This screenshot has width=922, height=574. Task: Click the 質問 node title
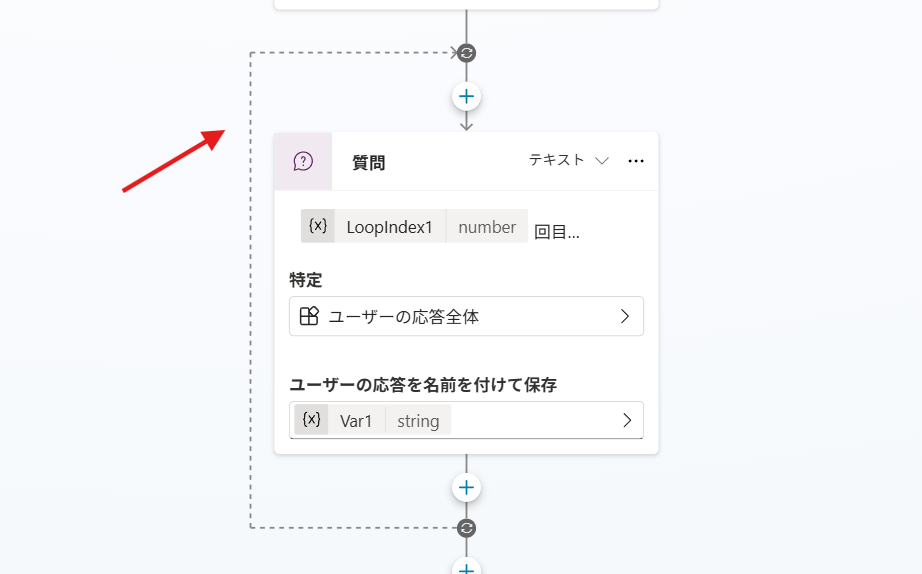[369, 162]
